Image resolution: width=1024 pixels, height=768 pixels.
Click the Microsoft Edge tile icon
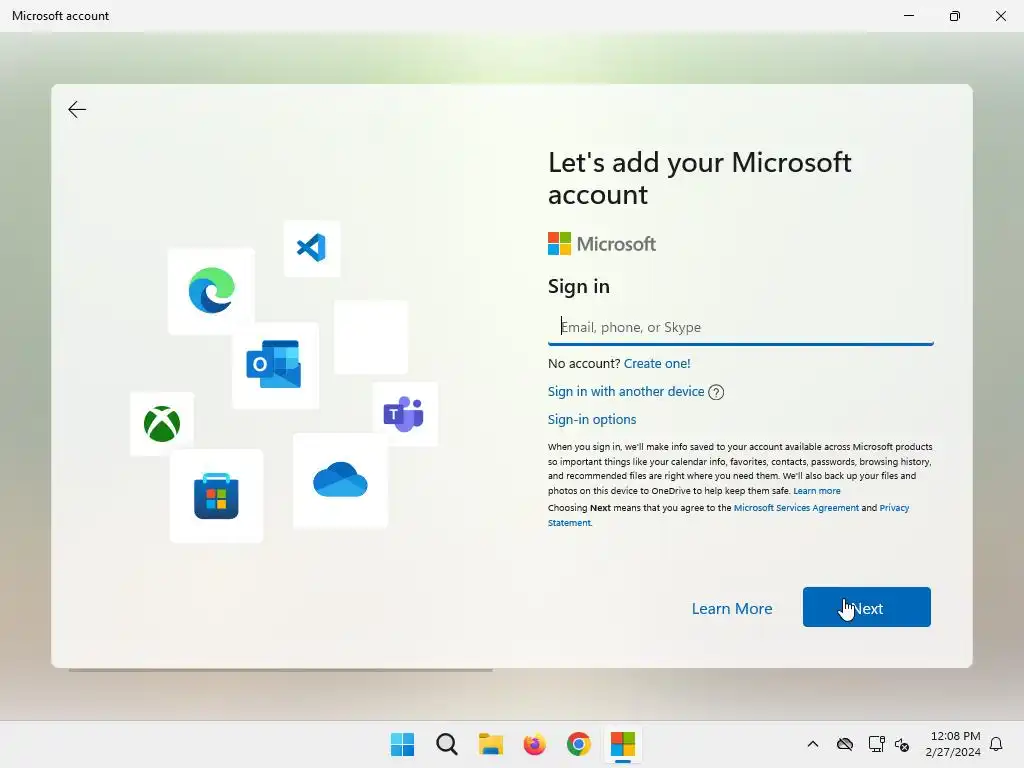tap(211, 291)
